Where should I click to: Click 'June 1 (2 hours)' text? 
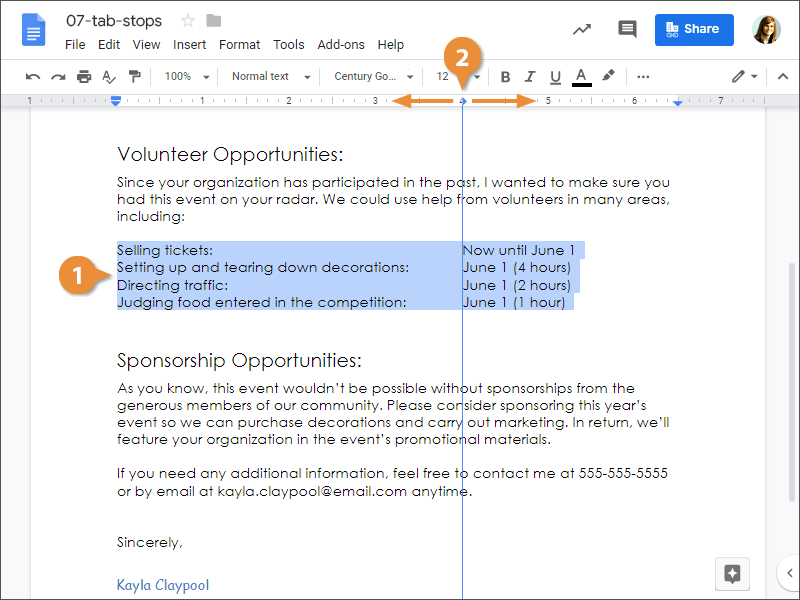516,285
